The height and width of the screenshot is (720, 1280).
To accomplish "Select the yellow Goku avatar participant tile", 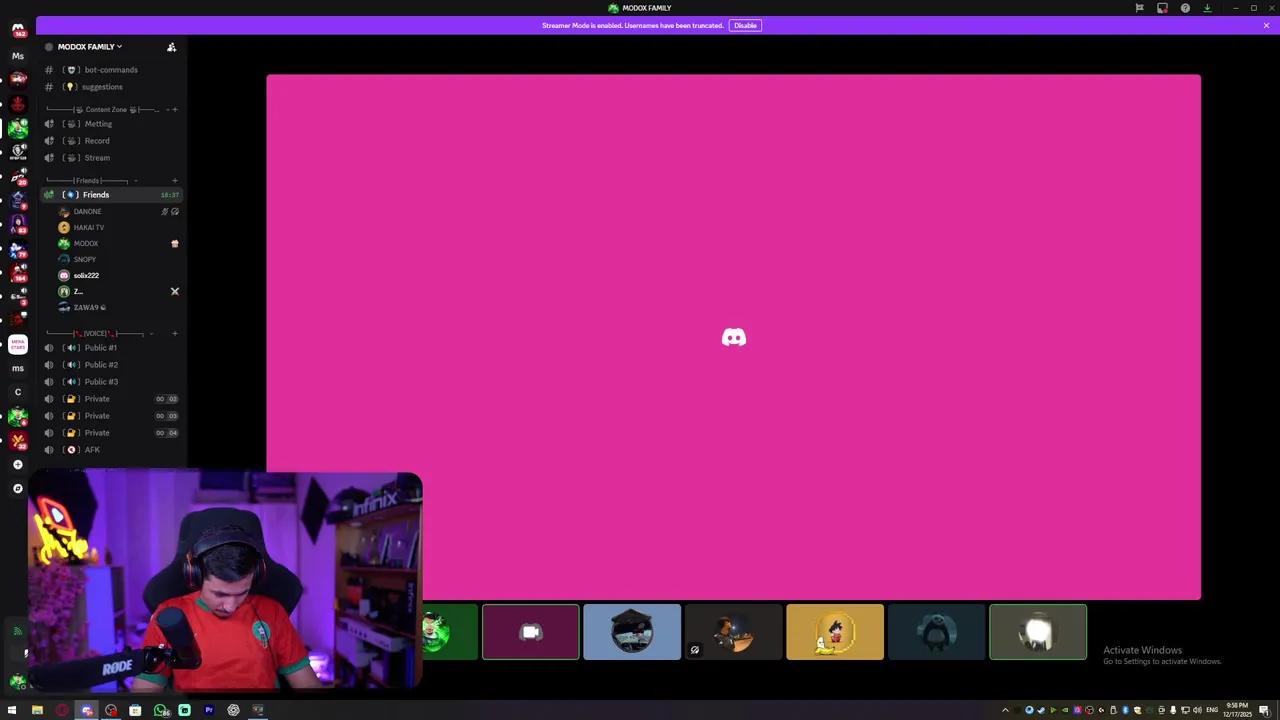I will pos(834,632).
